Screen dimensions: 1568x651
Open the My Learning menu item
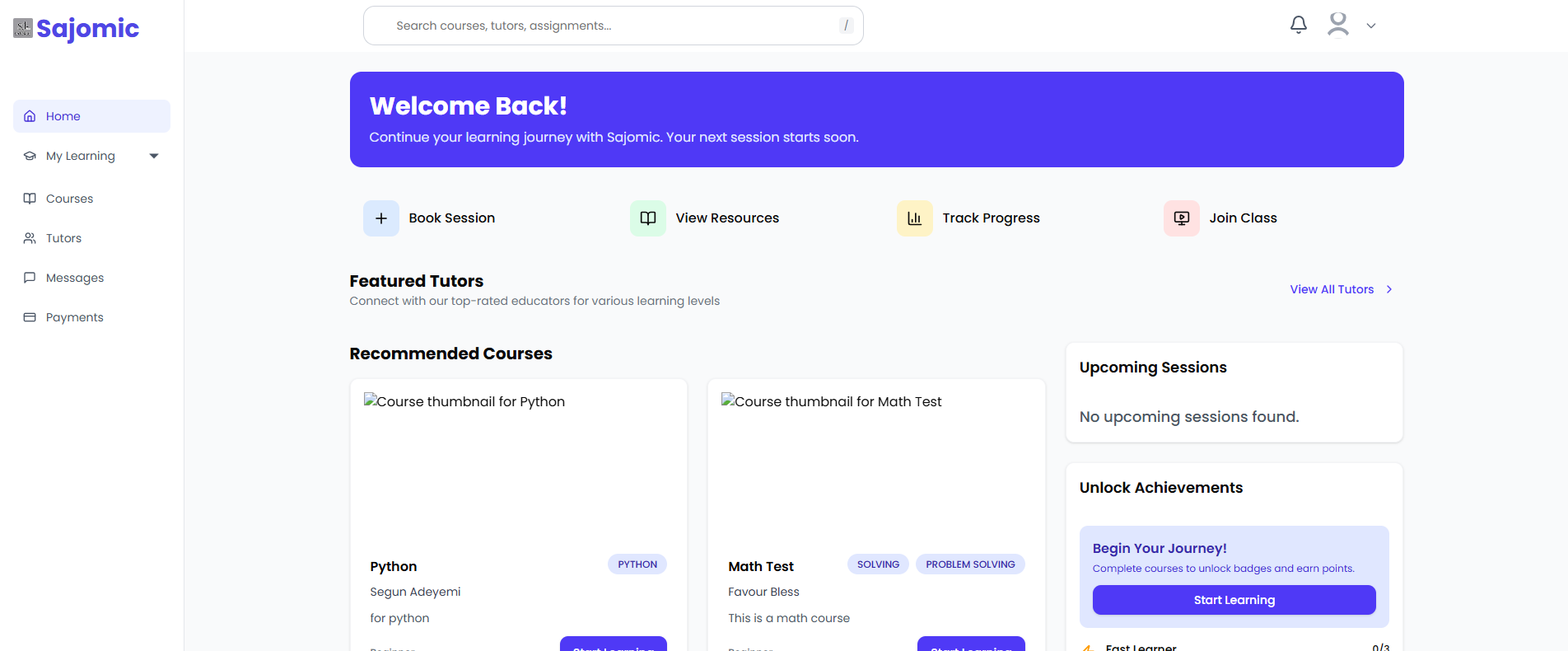(x=91, y=156)
